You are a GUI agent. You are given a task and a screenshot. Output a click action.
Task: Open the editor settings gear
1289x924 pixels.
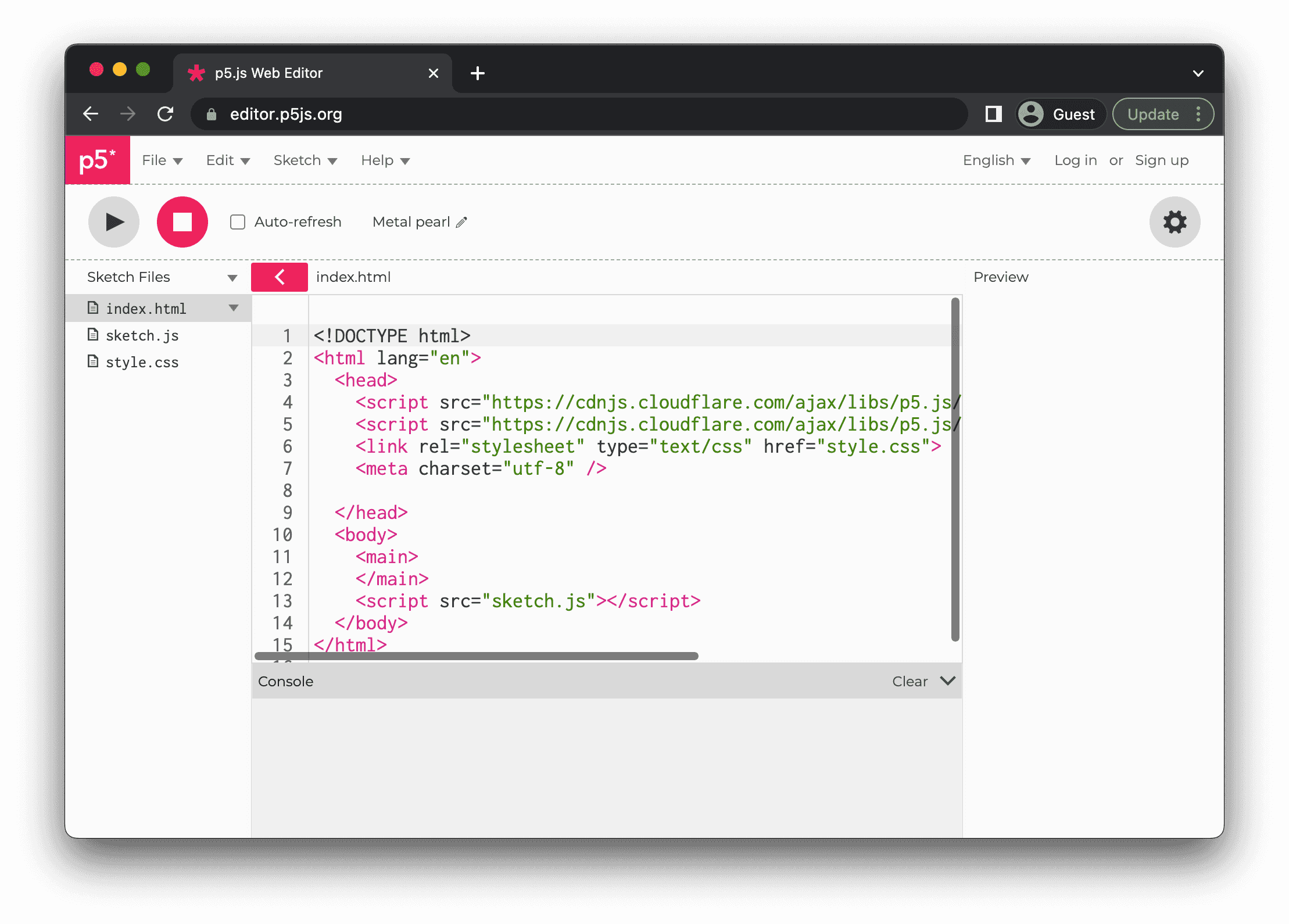click(x=1175, y=222)
